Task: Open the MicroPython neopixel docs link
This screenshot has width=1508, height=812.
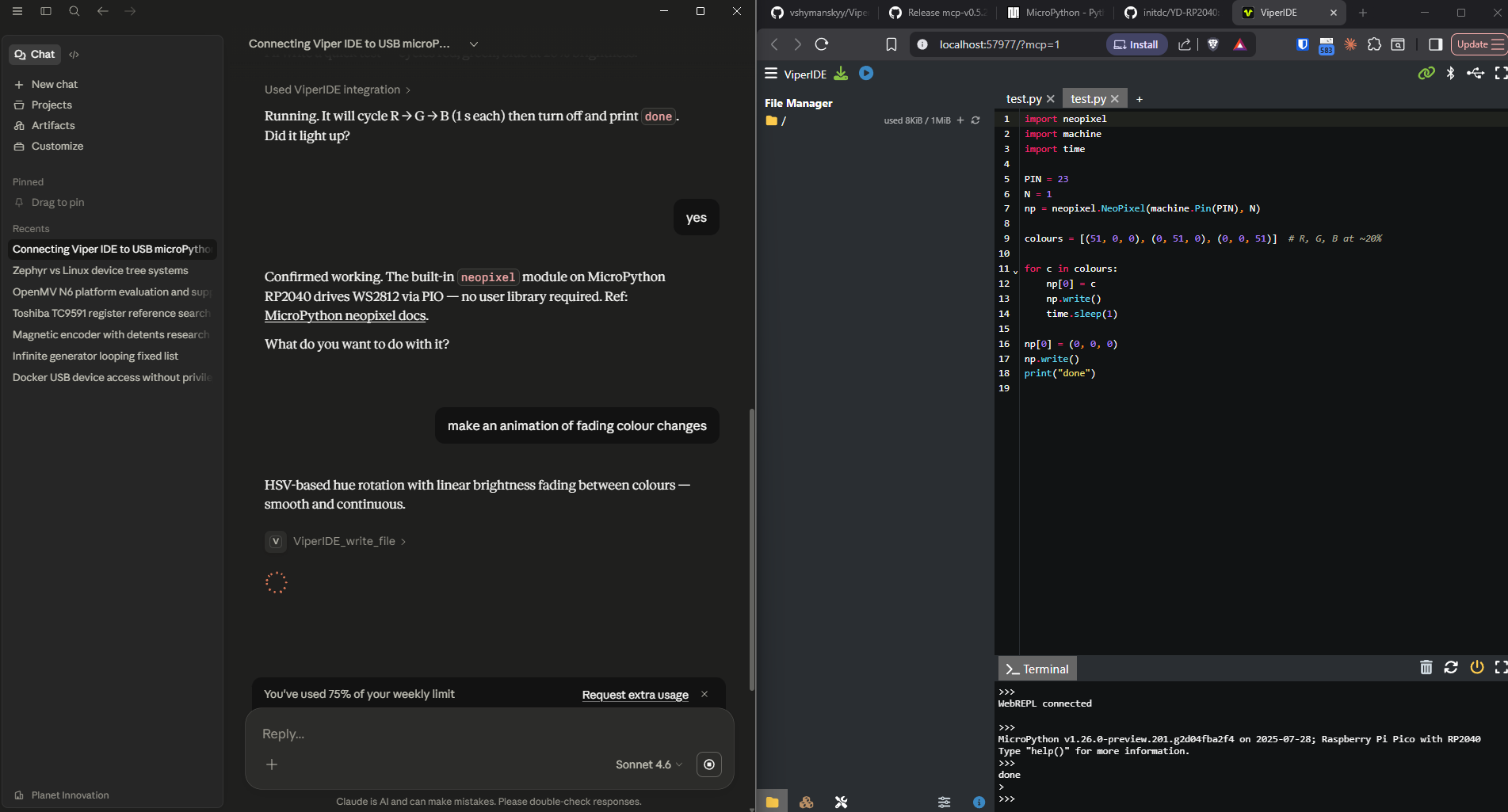Action: click(345, 316)
